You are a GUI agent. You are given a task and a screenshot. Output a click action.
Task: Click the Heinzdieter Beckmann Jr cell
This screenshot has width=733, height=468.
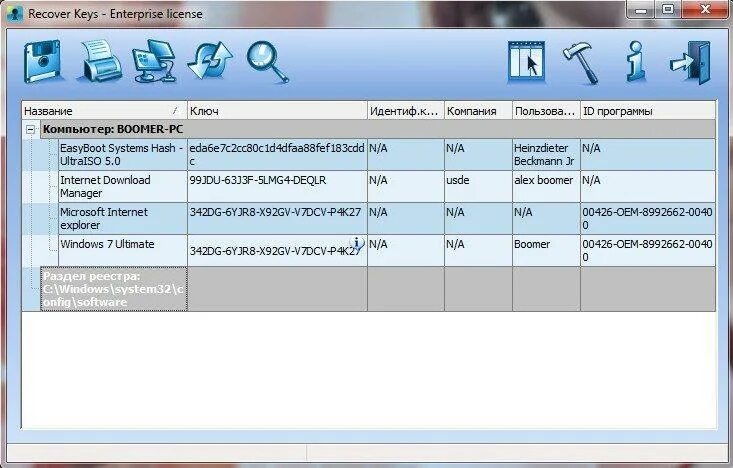click(x=546, y=154)
